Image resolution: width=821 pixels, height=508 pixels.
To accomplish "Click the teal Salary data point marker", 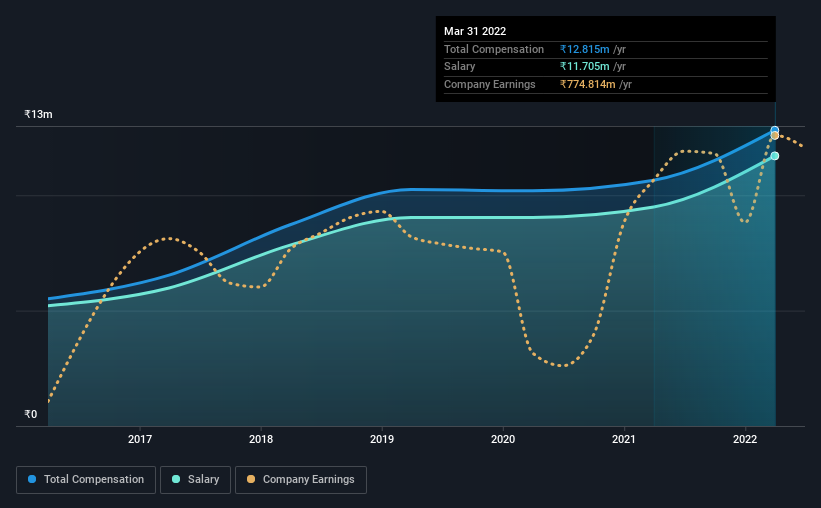I will (x=774, y=156).
